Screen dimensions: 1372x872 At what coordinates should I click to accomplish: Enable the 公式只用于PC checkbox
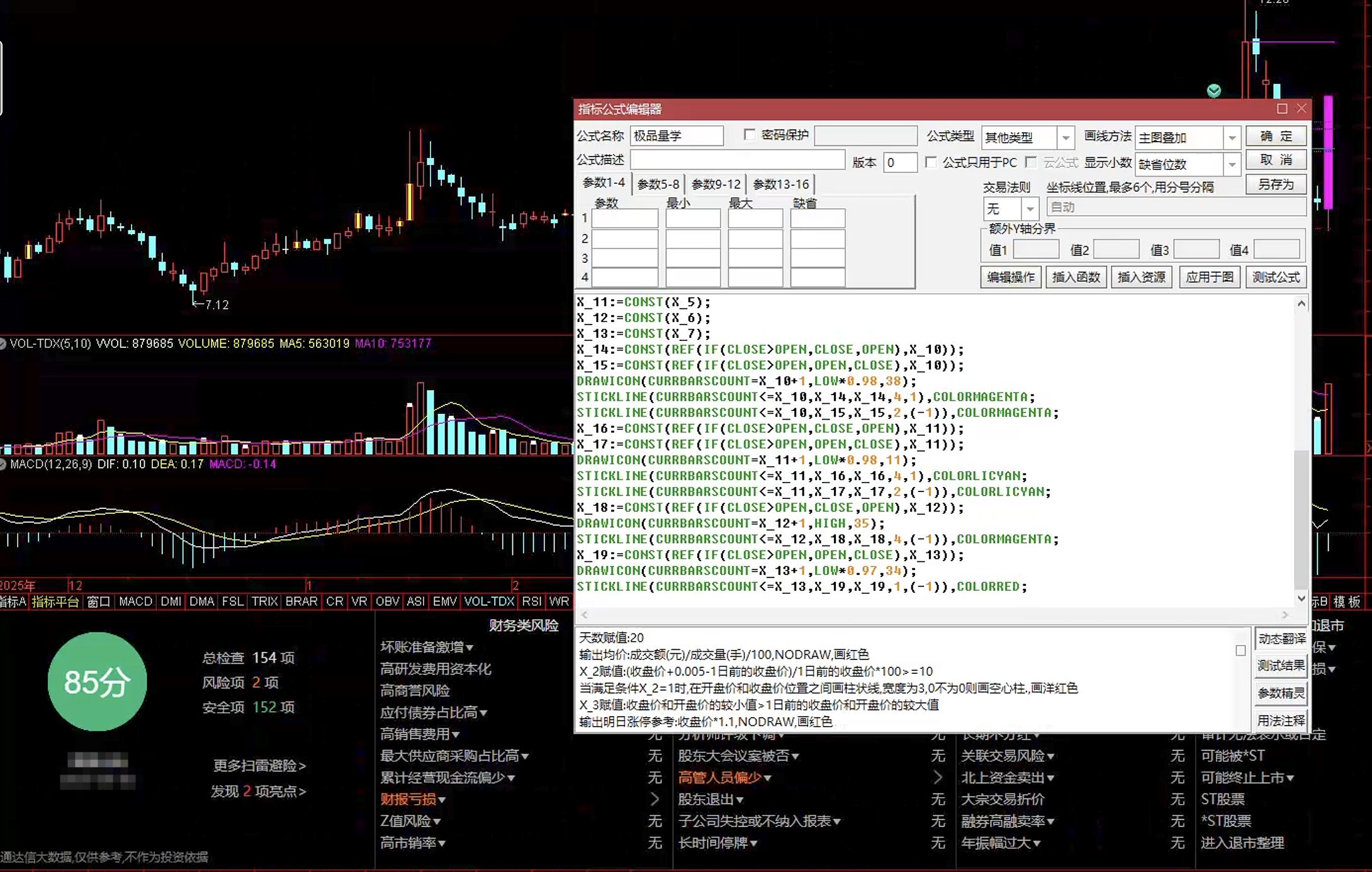[x=931, y=162]
